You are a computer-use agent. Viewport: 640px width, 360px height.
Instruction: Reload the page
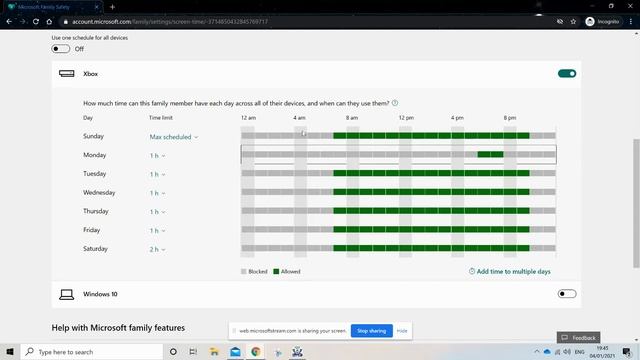point(36,22)
